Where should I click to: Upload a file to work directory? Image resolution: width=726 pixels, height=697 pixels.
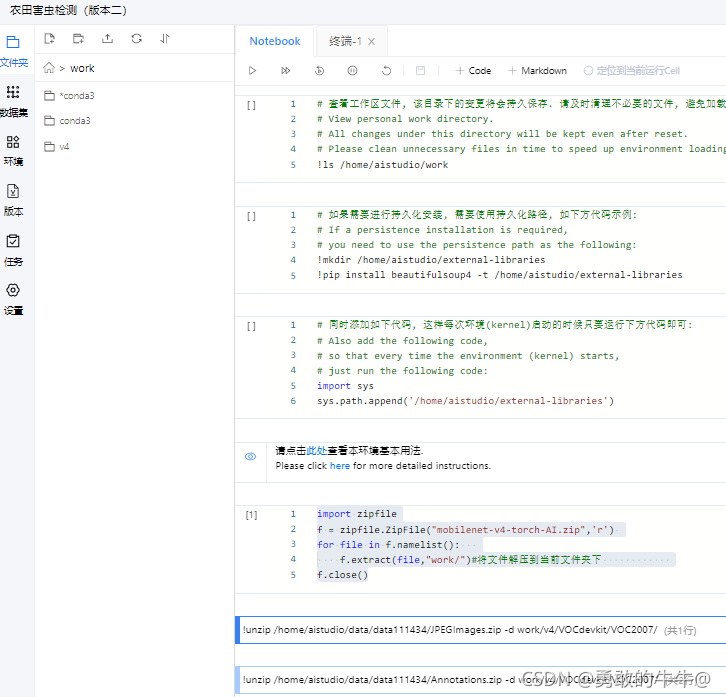(107, 39)
